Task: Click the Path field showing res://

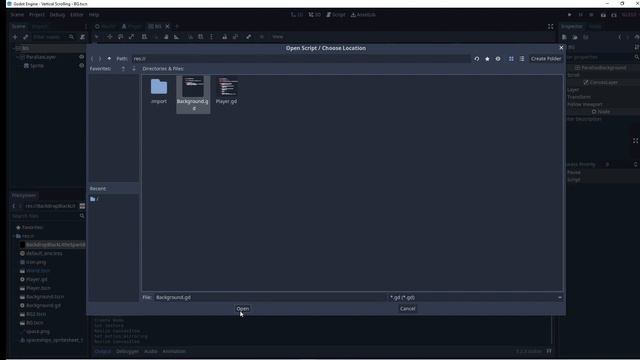Action: pyautogui.click(x=300, y=59)
